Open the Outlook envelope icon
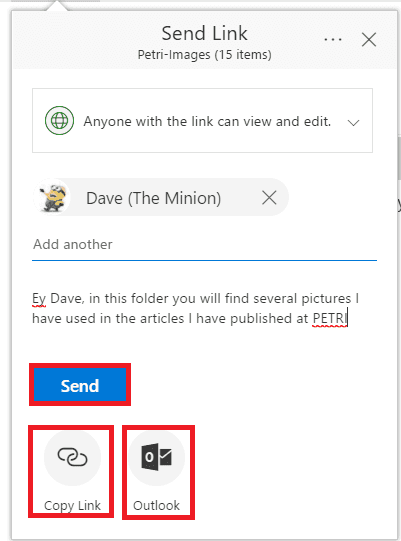The width and height of the screenshot is (401, 541). [157, 458]
